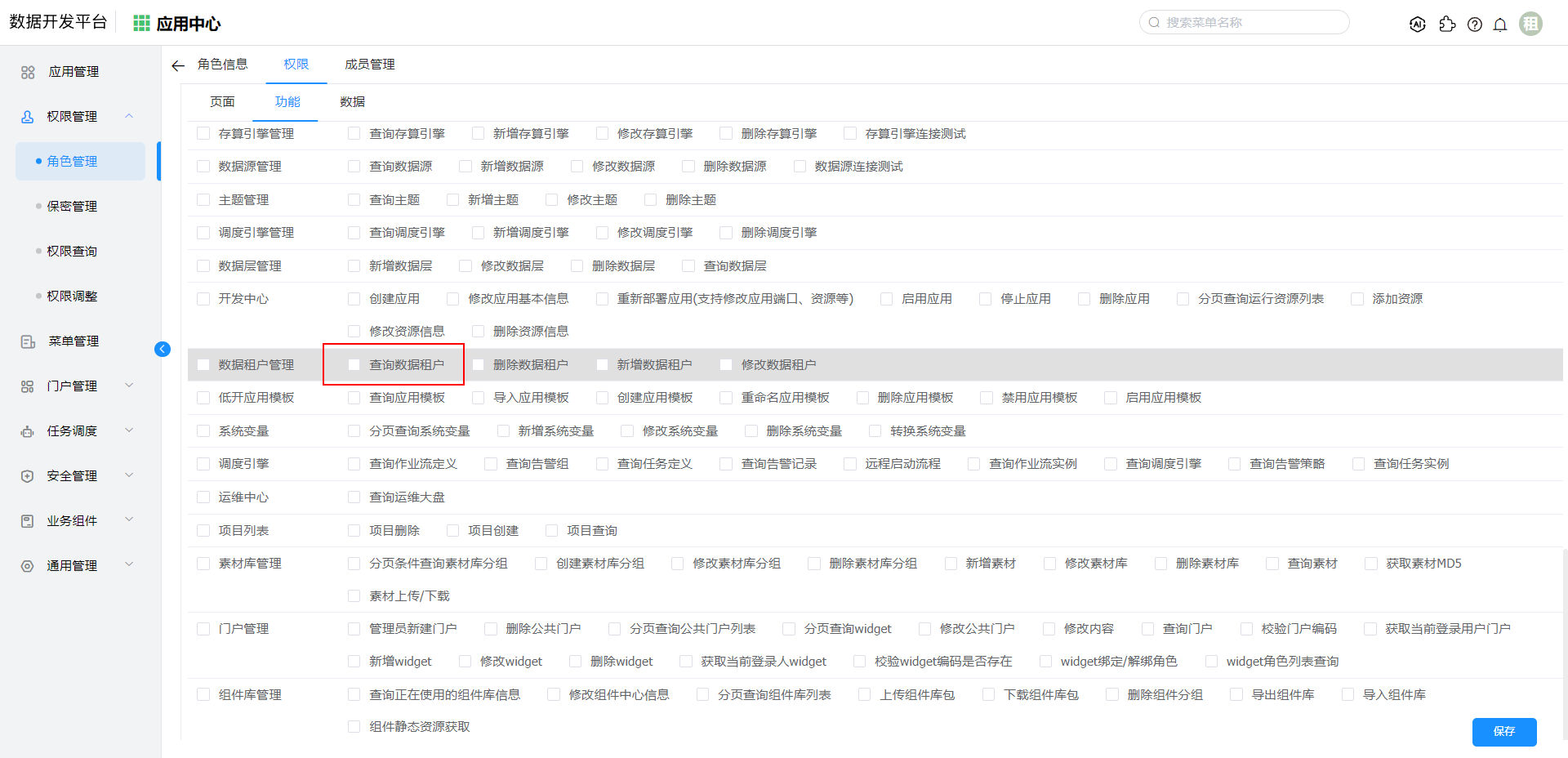Enable the 新增数据源 permission checkbox
The image size is (1568, 758).
pyautogui.click(x=465, y=167)
